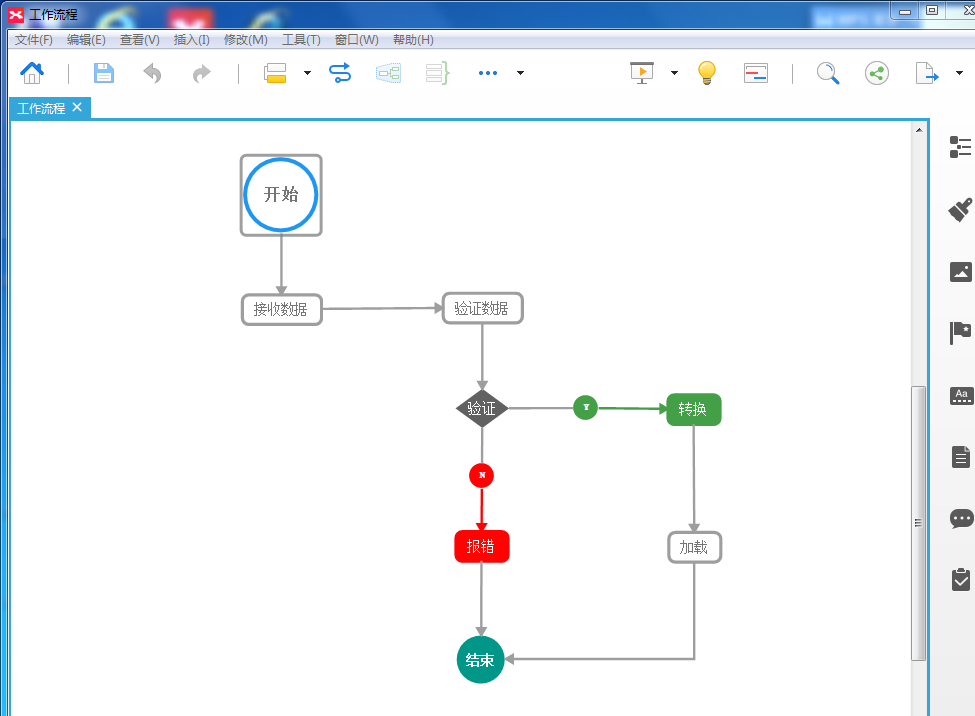Select the red 报错 node
Image resolution: width=975 pixels, height=716 pixels.
(x=482, y=547)
